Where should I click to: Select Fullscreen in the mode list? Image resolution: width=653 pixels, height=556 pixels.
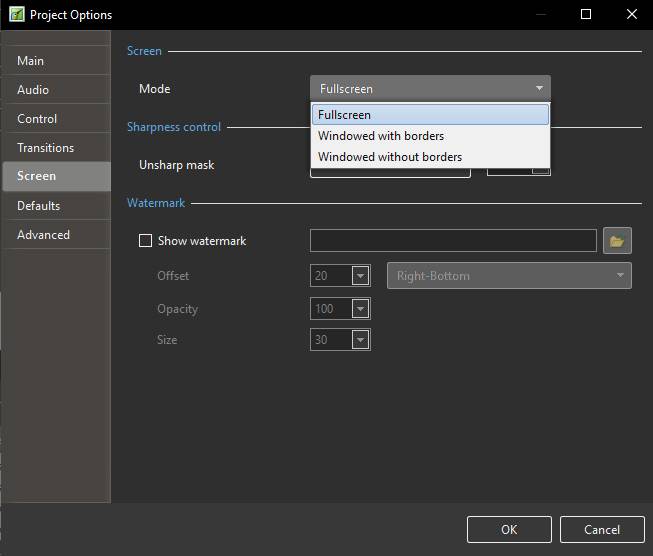(x=430, y=115)
